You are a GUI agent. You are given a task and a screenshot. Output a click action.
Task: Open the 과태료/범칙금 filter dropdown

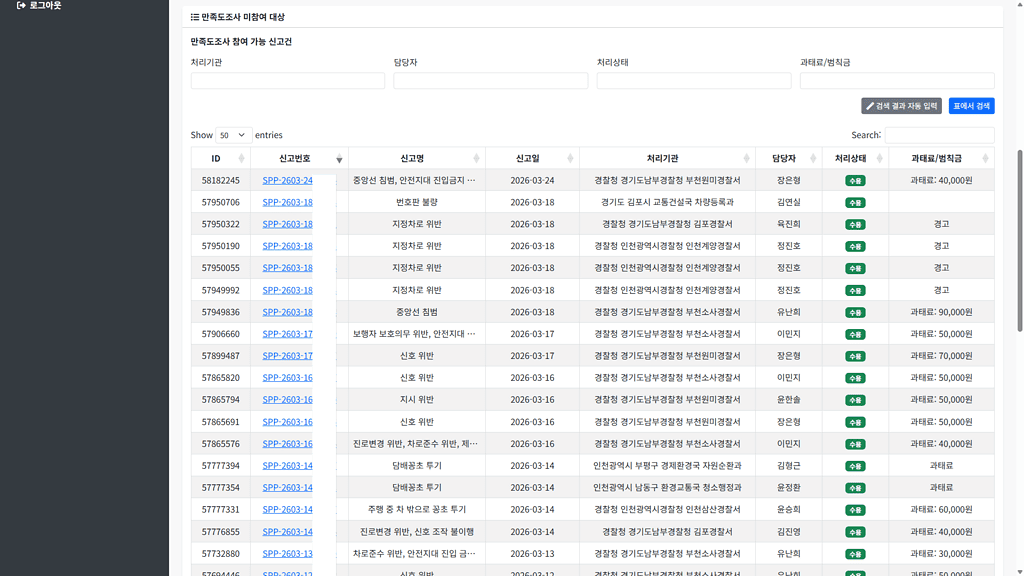pos(895,80)
